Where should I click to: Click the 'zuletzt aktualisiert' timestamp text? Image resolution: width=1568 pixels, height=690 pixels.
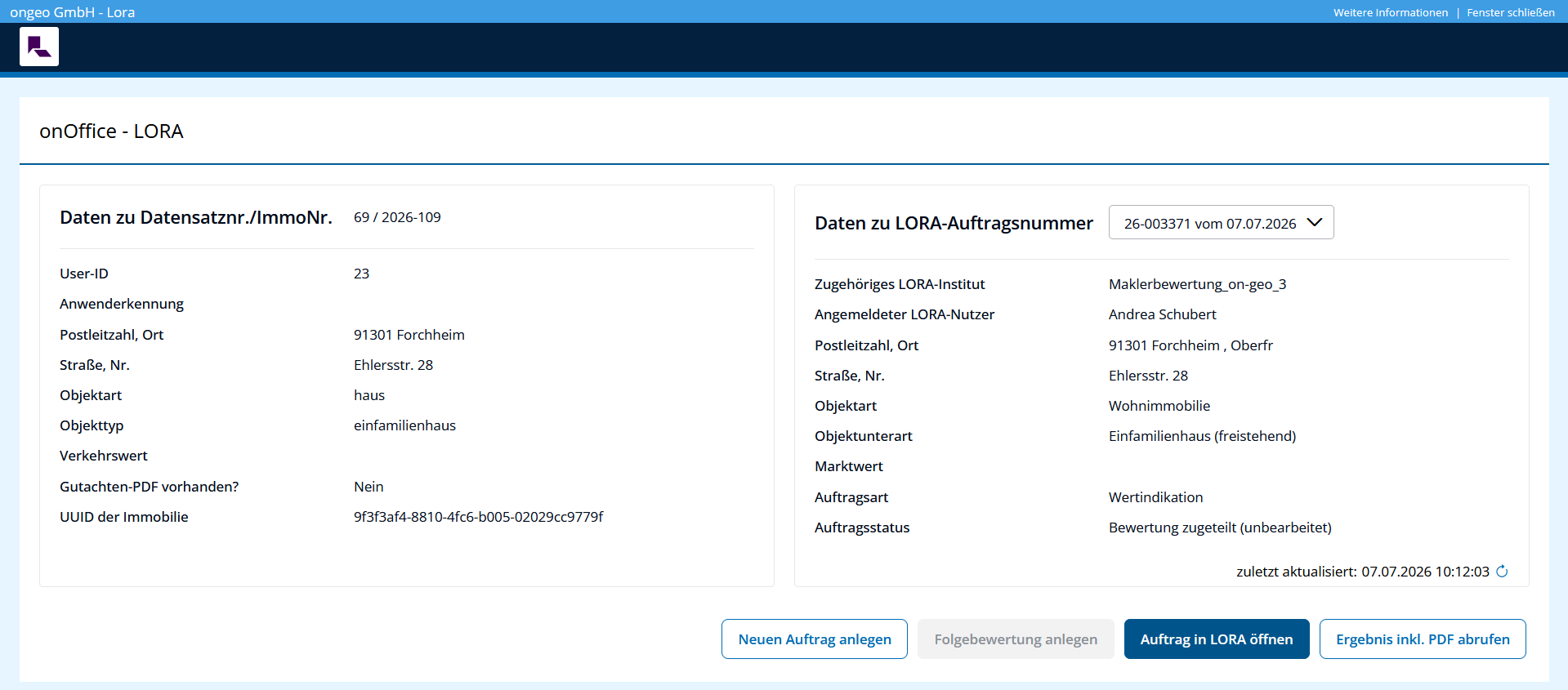click(1363, 572)
